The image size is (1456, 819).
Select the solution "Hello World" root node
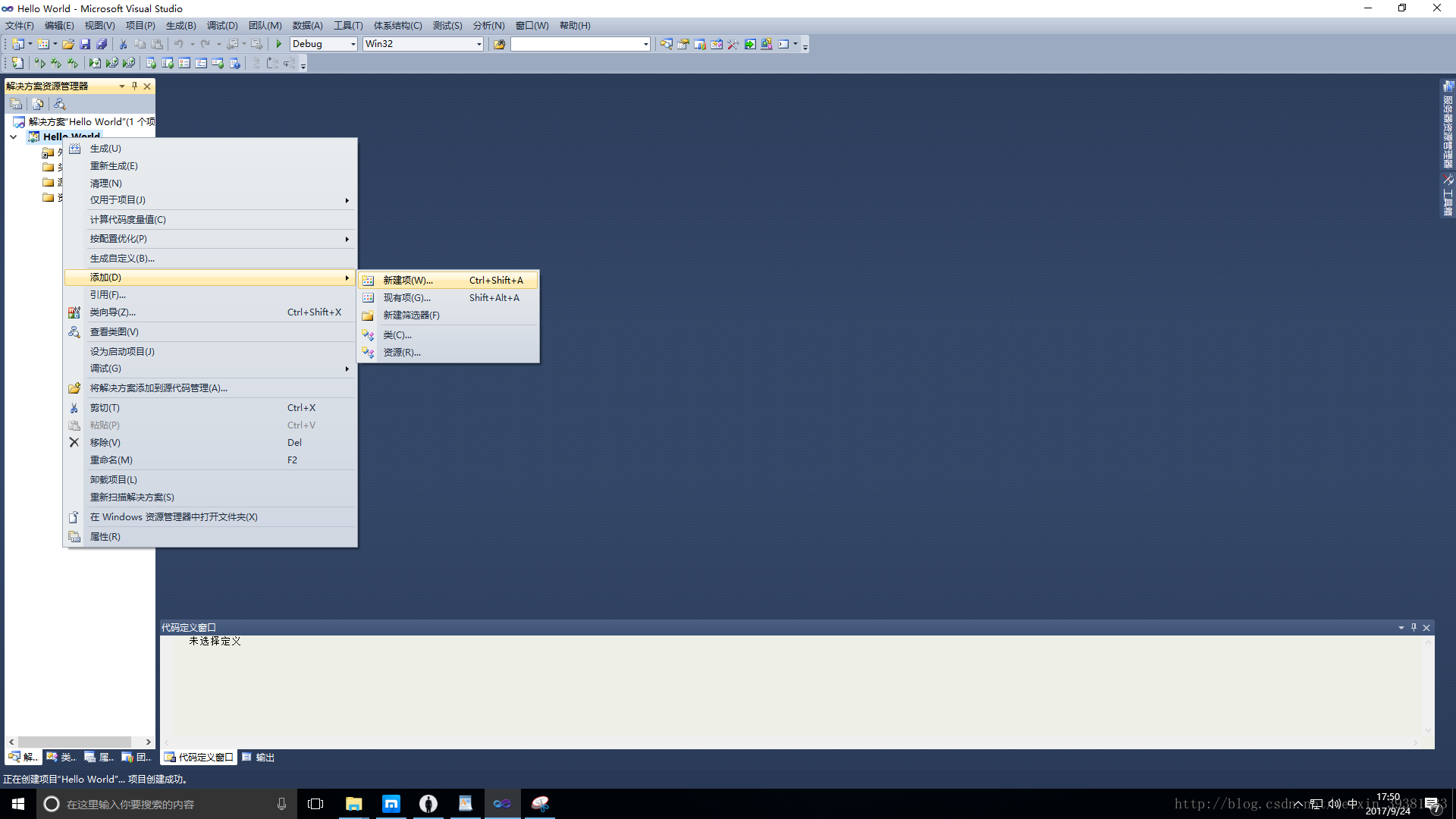[83, 122]
